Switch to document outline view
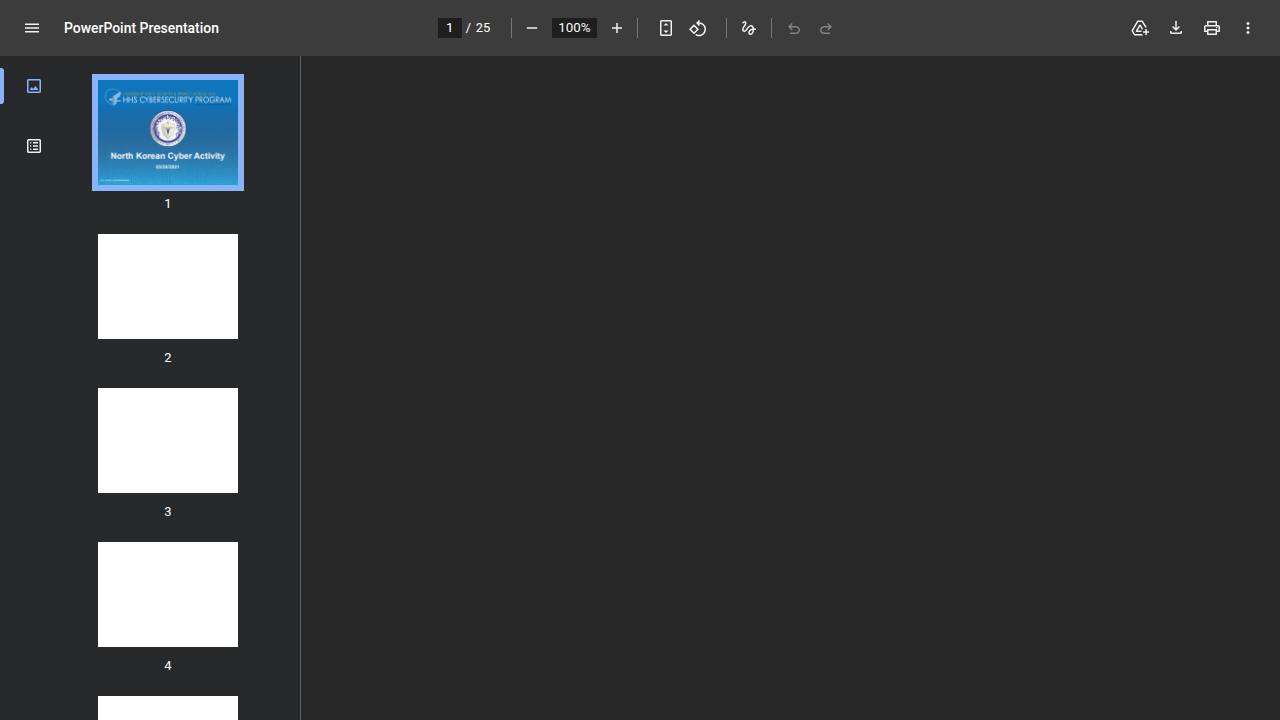1280x720 pixels. click(x=34, y=146)
